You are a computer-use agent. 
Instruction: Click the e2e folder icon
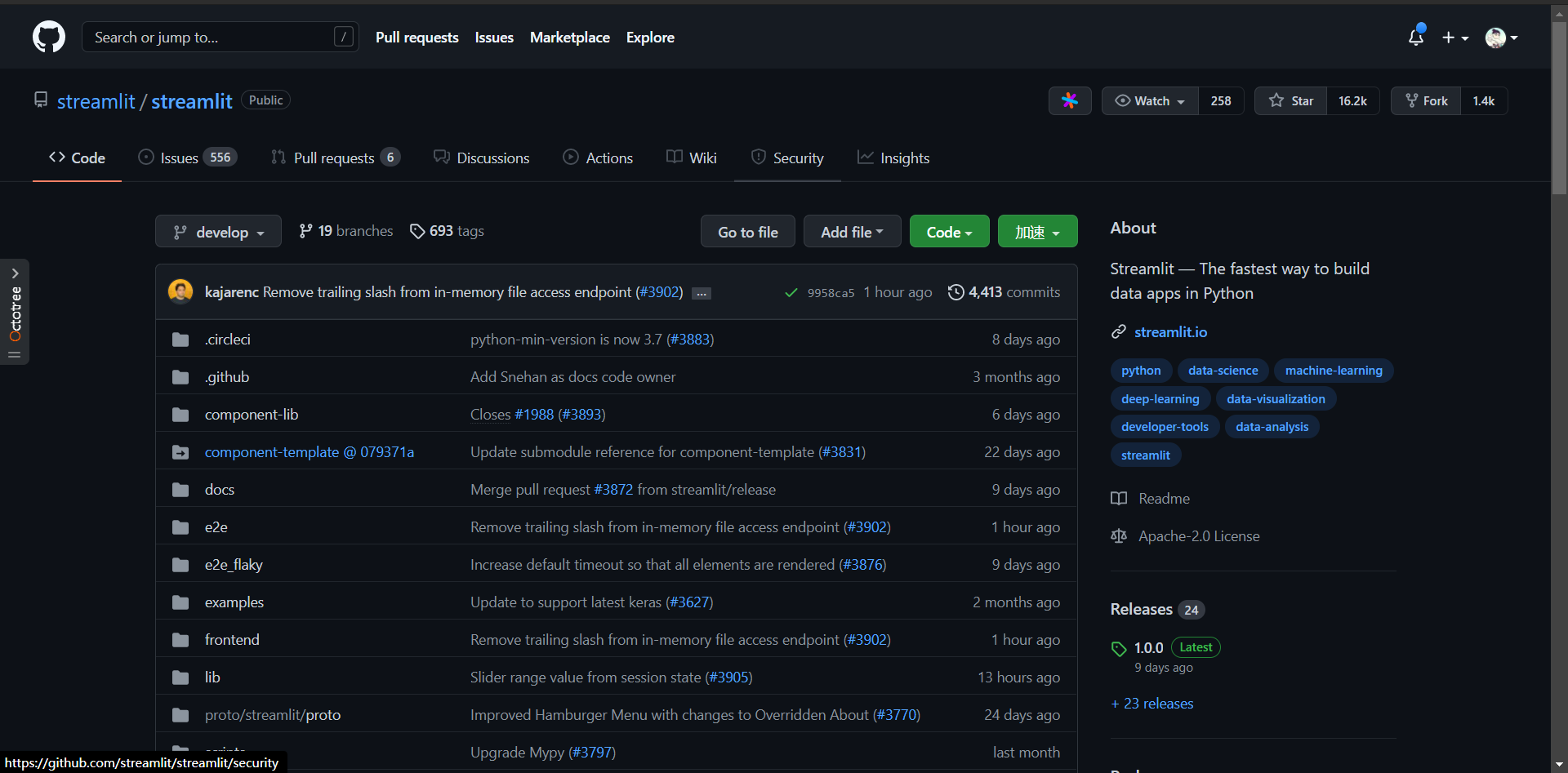180,527
